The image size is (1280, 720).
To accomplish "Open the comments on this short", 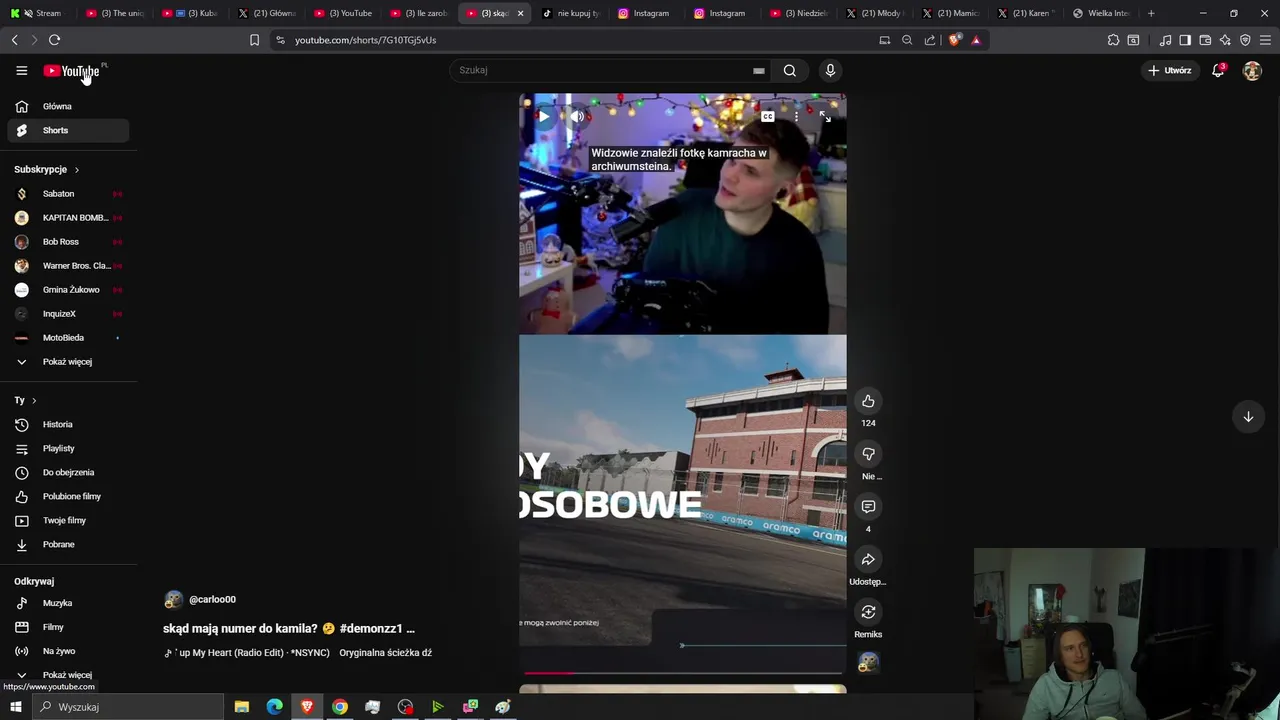I will 868,507.
